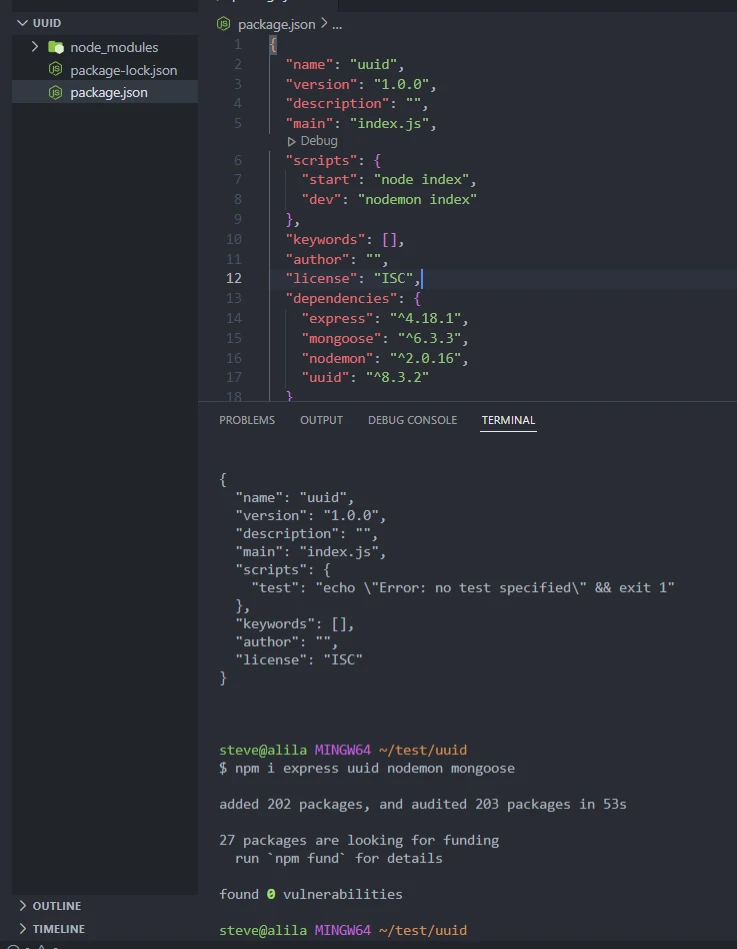Screen dimensions: 737x949
Task: Click the last terminal prompt line
Action: coord(343,930)
